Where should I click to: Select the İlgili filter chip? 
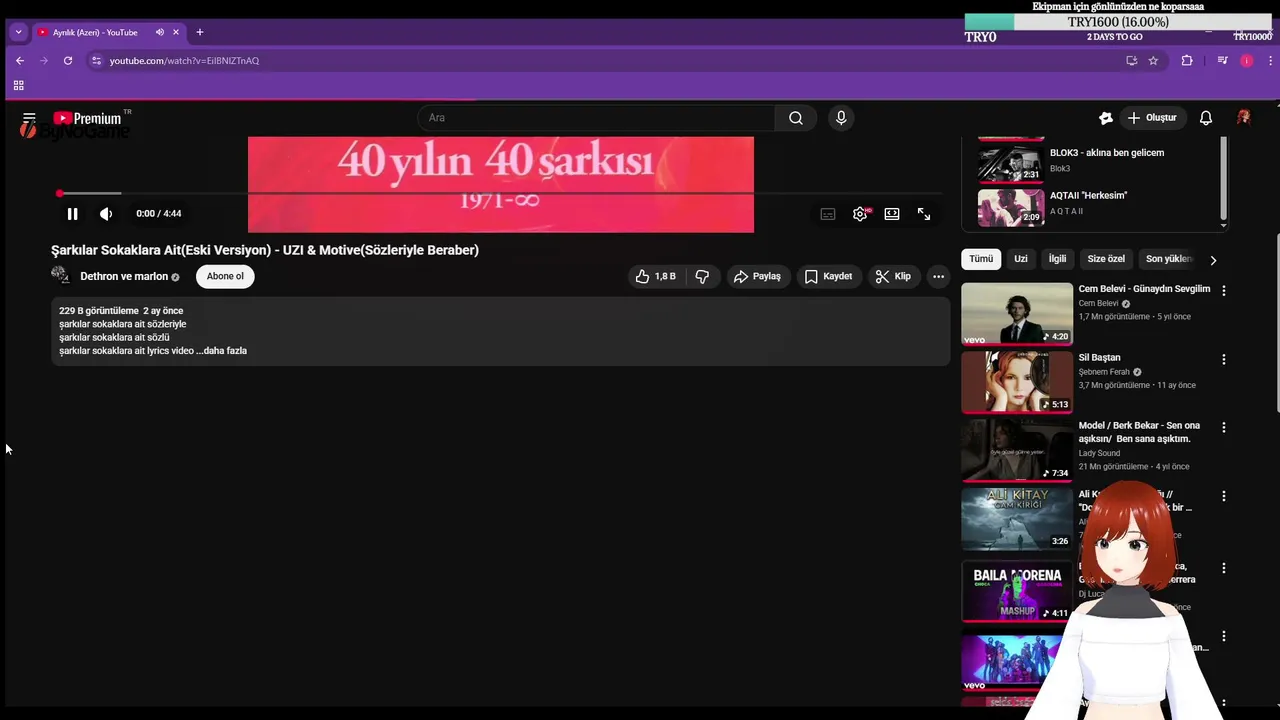(x=1057, y=259)
